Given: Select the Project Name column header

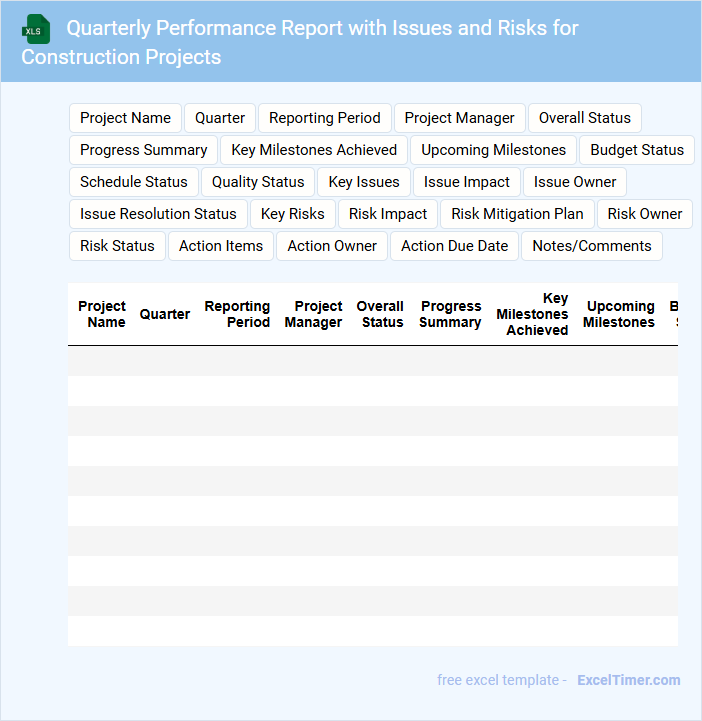Looking at the screenshot, I should point(102,314).
